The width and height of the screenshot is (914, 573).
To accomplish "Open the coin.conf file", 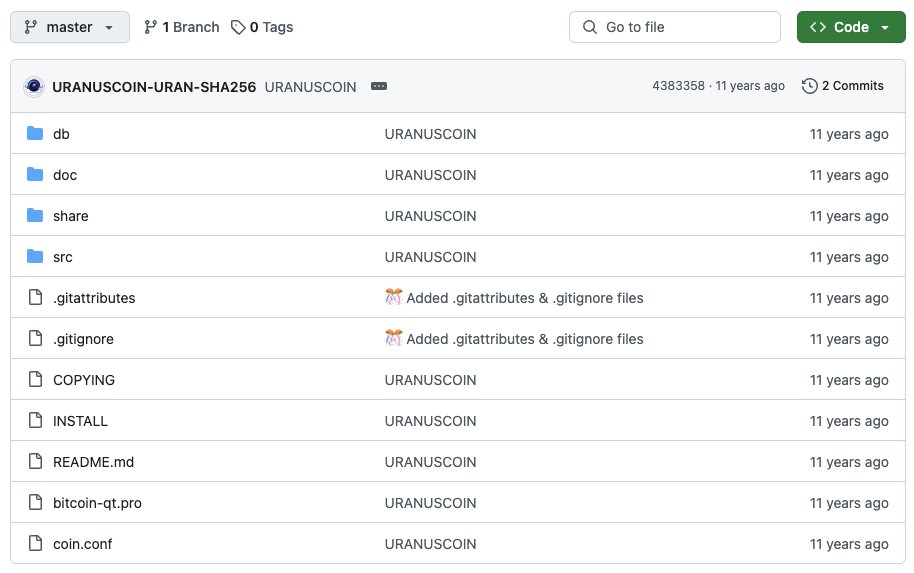I will click(82, 544).
